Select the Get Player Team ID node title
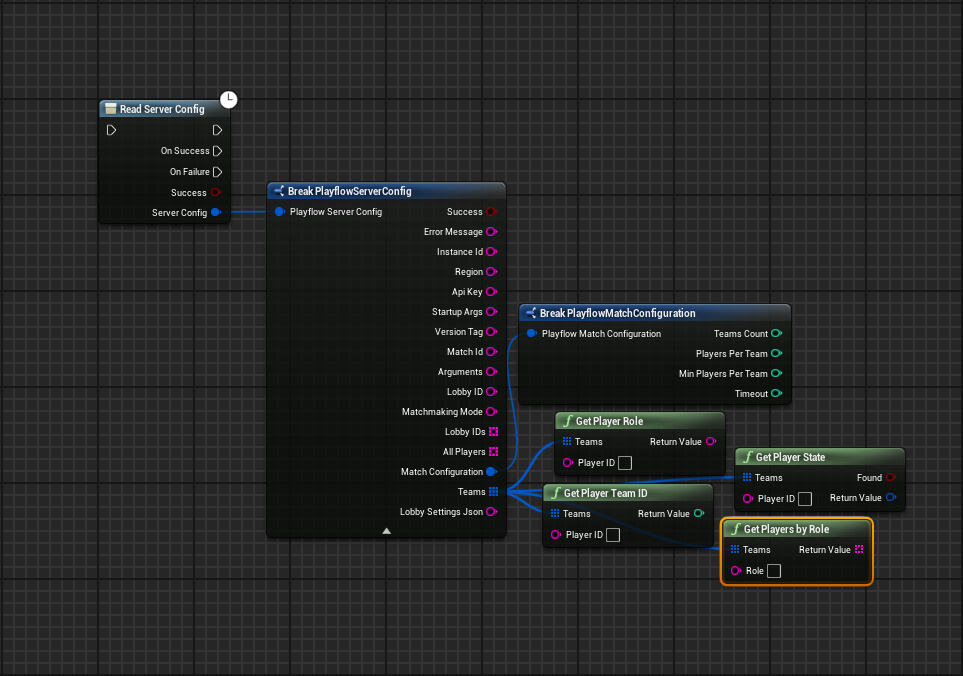 point(605,493)
